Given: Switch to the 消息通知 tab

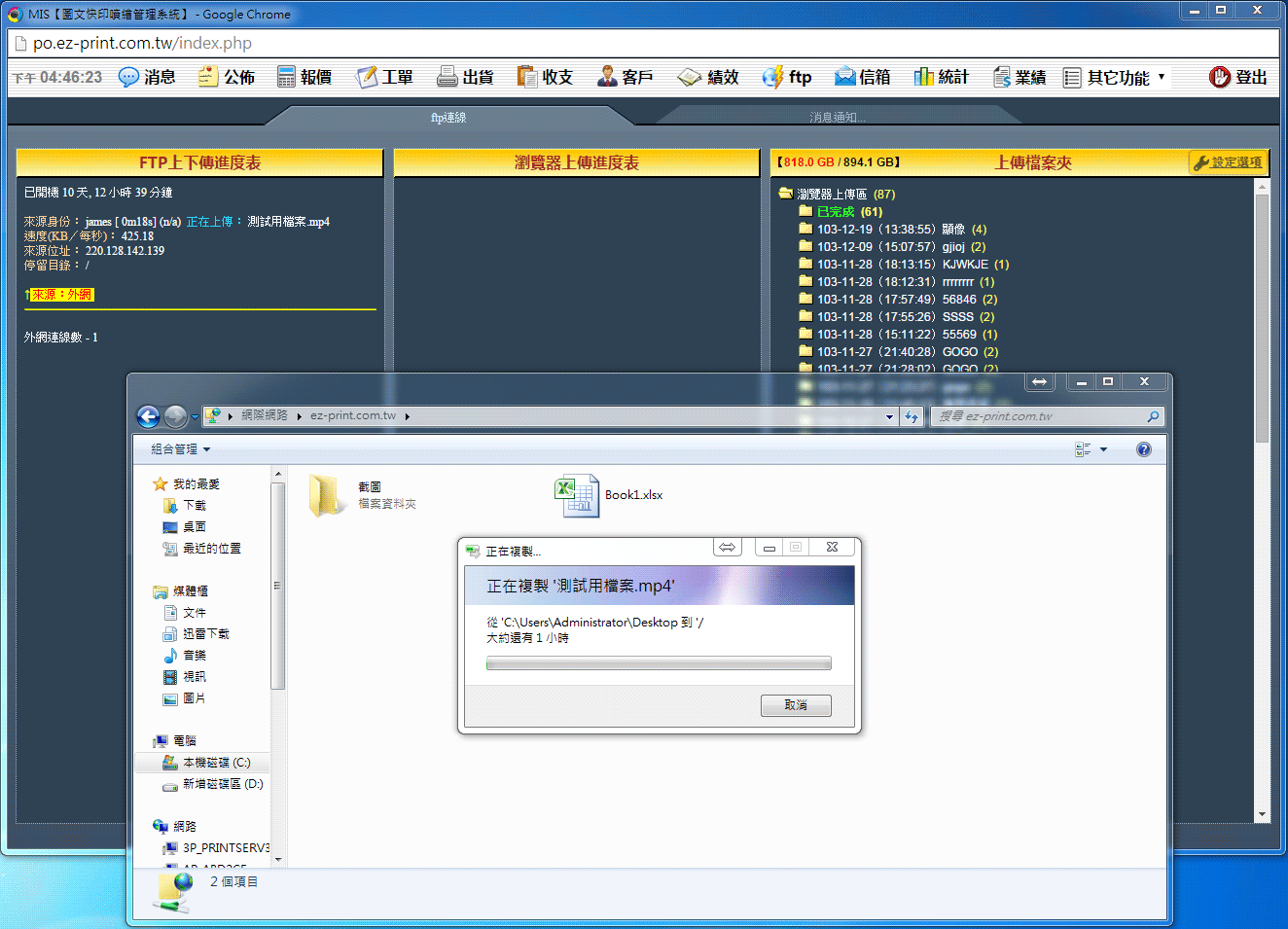Looking at the screenshot, I should pyautogui.click(x=837, y=118).
